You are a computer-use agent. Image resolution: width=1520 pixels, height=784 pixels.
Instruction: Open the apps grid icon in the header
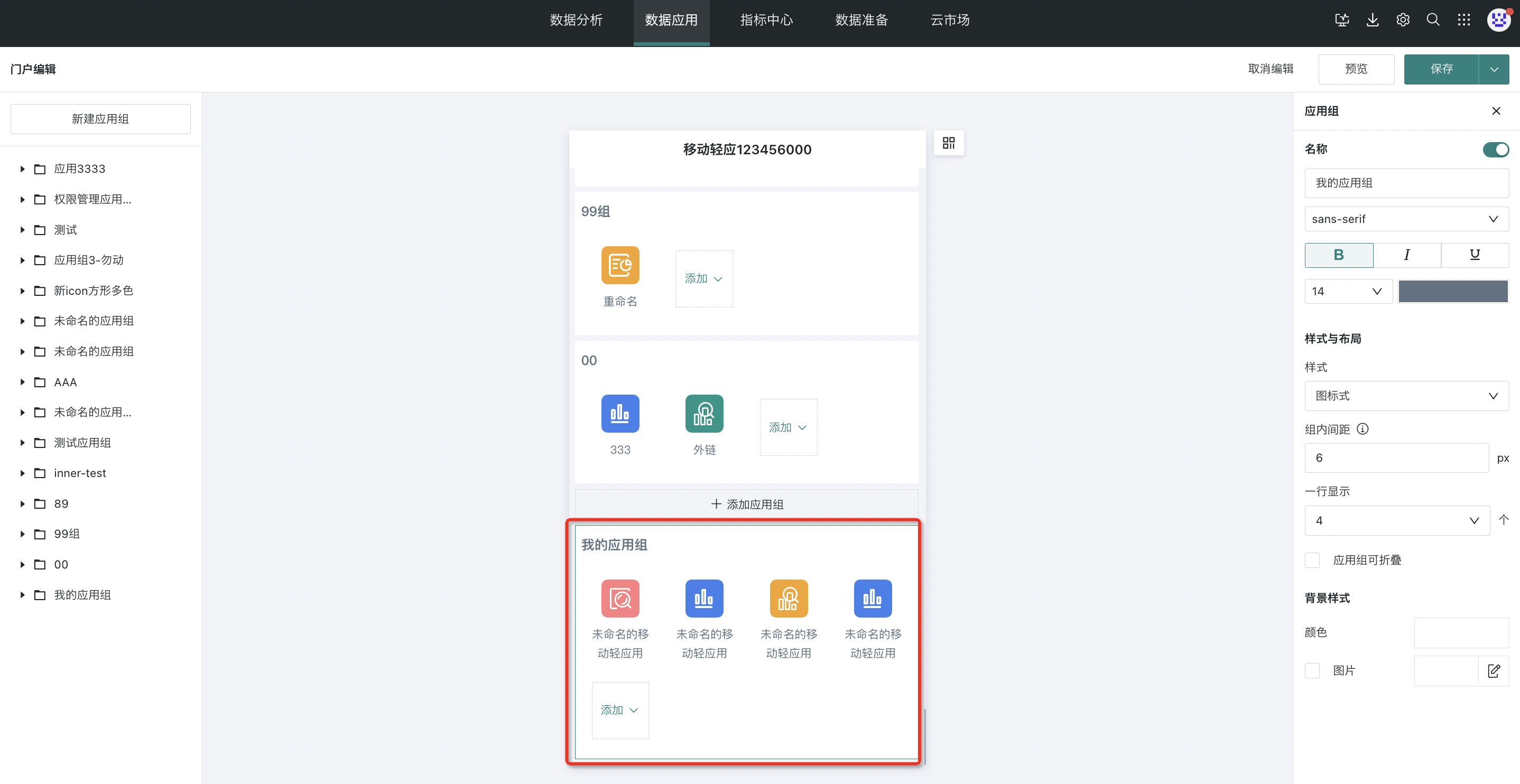pos(1463,20)
